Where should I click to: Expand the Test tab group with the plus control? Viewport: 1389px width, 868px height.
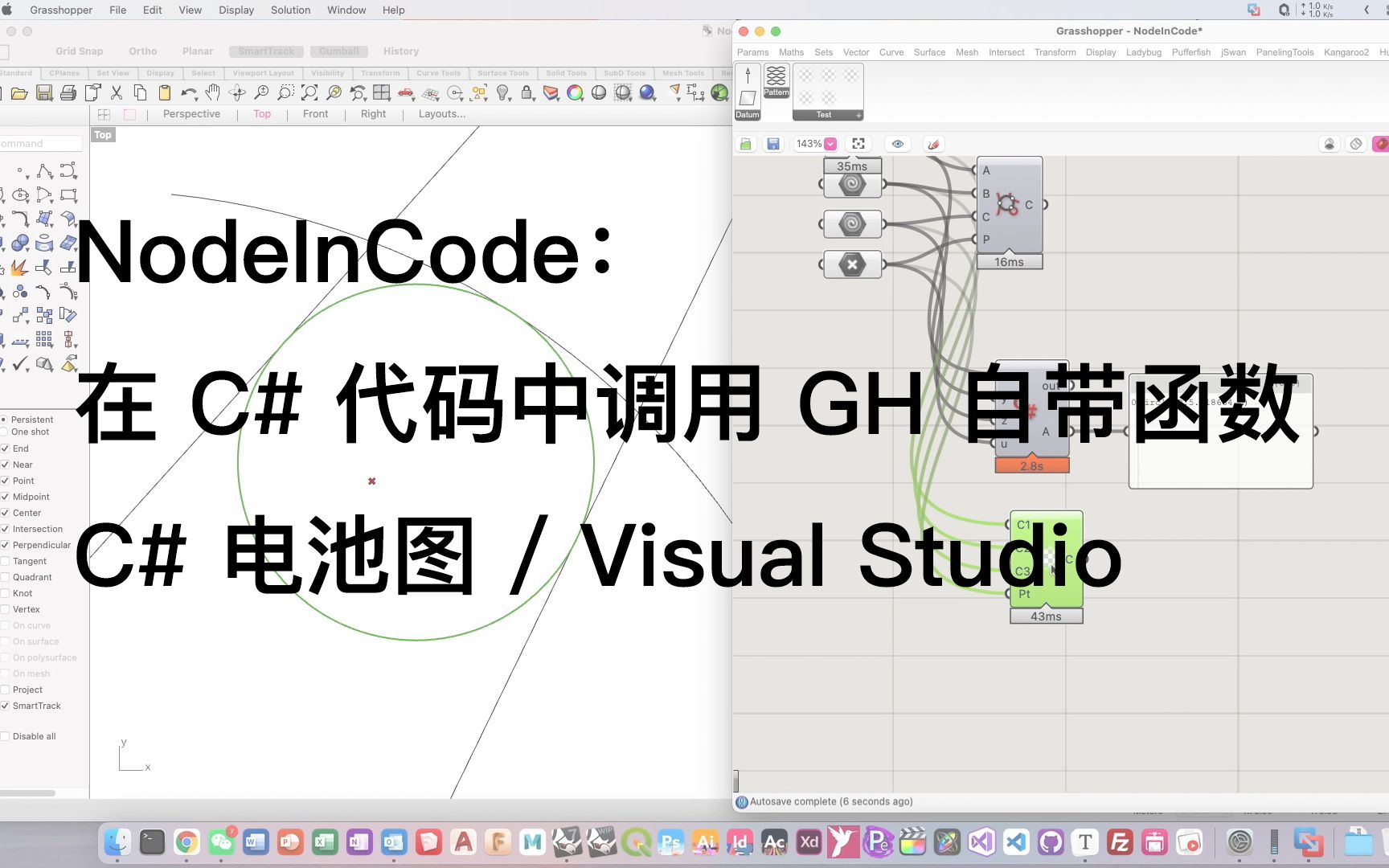coord(858,116)
